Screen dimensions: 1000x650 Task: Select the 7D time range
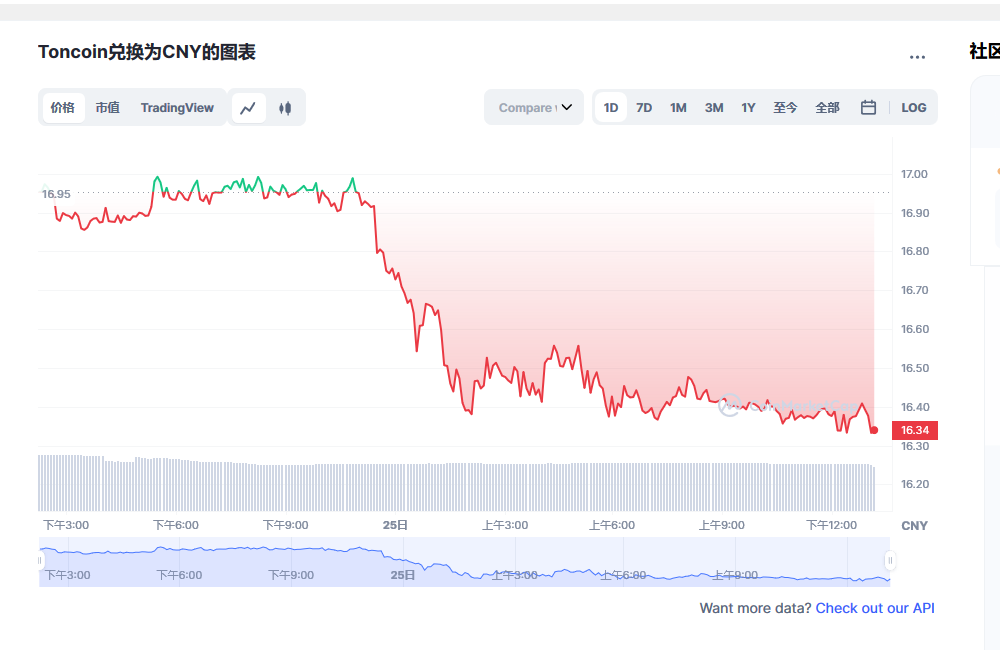click(x=644, y=108)
